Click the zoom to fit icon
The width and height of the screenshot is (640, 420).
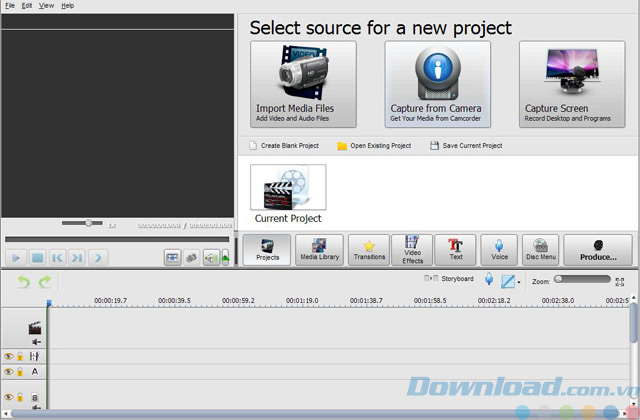[620, 282]
